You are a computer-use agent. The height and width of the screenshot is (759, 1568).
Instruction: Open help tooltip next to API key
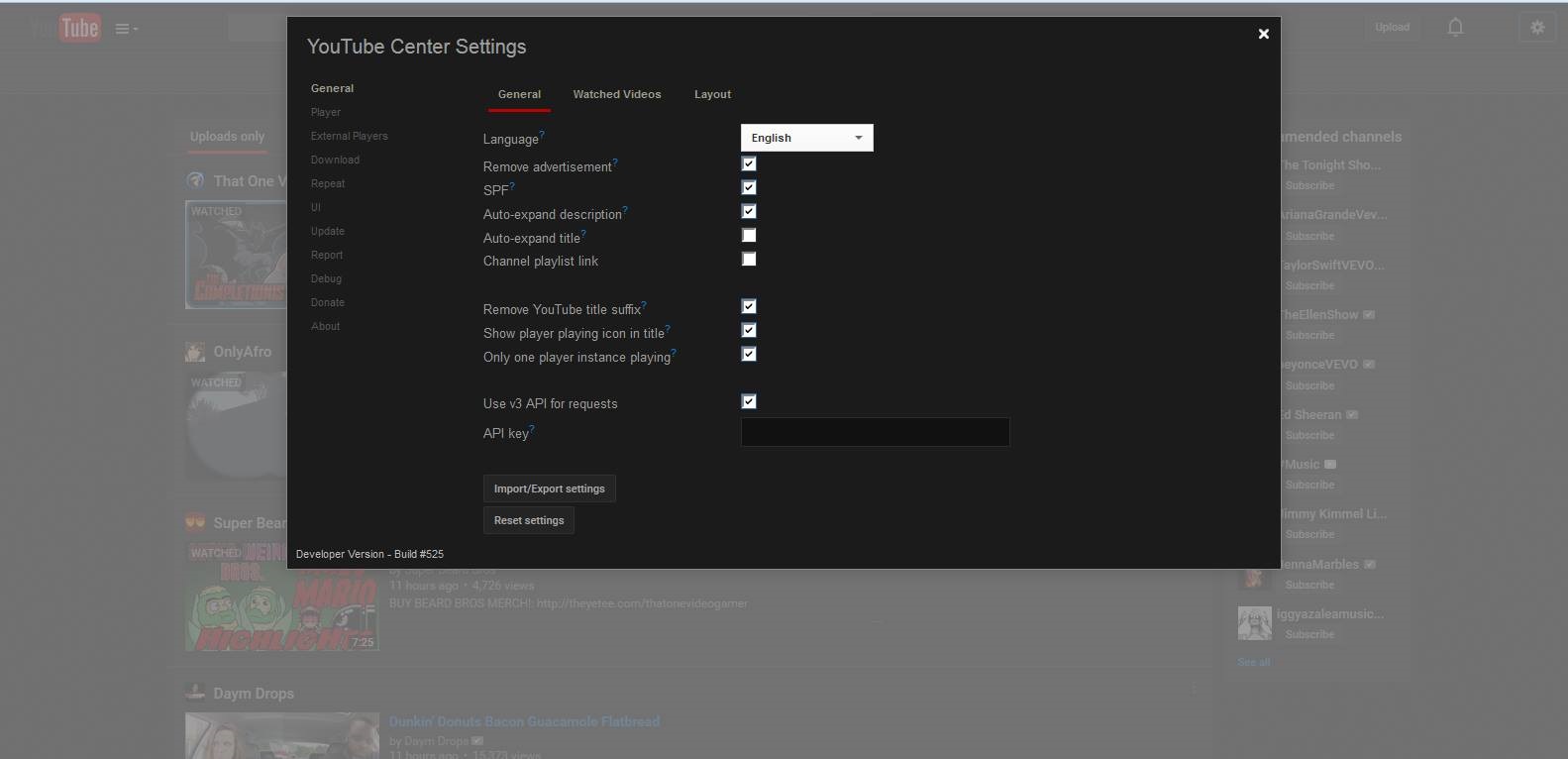pos(532,428)
